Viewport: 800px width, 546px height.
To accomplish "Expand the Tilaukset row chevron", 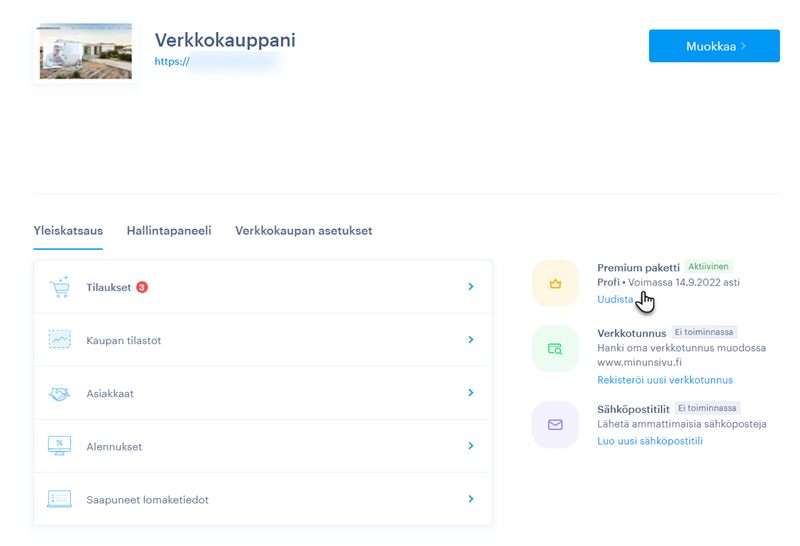I will pyautogui.click(x=470, y=287).
